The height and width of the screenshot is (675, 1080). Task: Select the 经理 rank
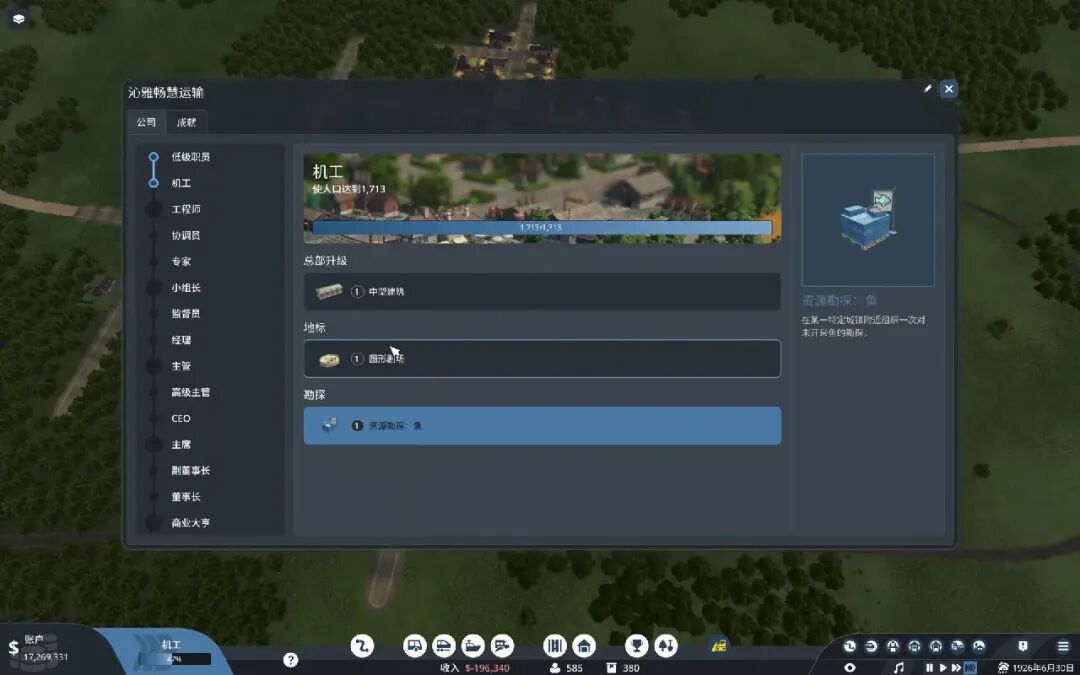point(181,340)
